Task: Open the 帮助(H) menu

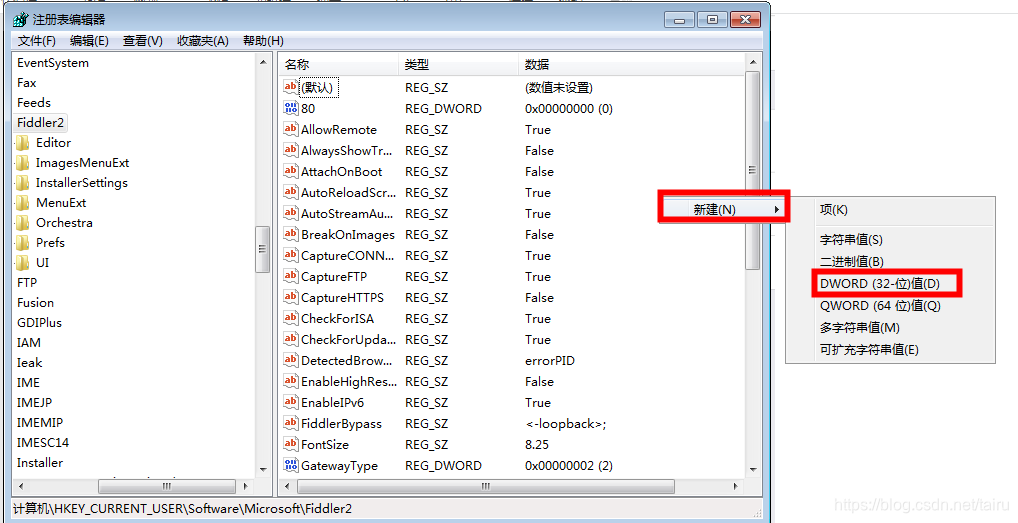Action: 264,41
